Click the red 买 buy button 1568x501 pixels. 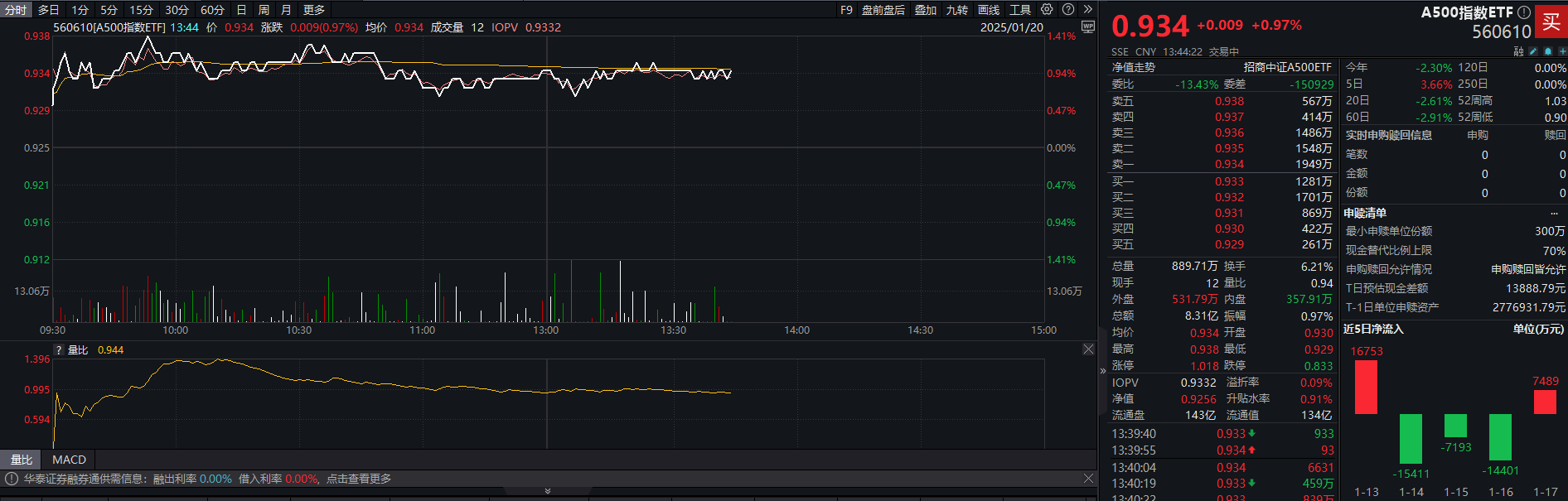[1551, 22]
